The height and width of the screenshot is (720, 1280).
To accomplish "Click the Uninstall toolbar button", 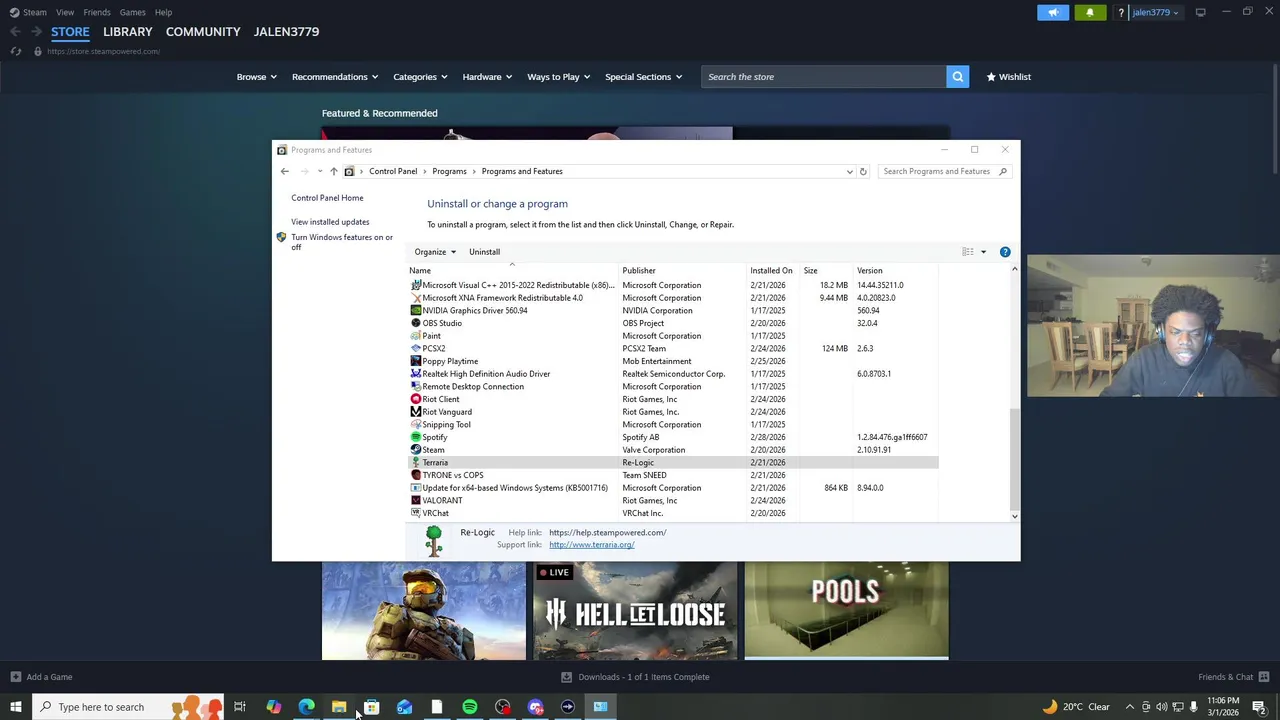I will [484, 252].
